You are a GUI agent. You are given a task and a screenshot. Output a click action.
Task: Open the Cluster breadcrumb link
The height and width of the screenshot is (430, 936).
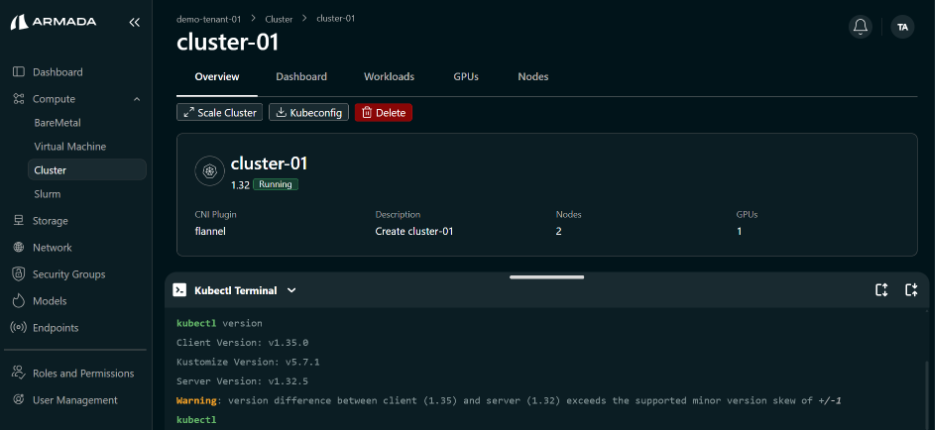click(279, 19)
